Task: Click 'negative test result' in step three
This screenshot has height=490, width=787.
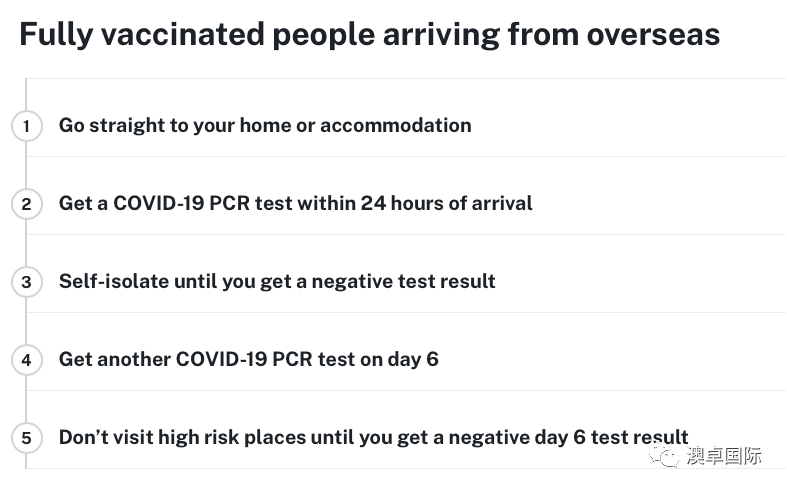Action: click(404, 282)
